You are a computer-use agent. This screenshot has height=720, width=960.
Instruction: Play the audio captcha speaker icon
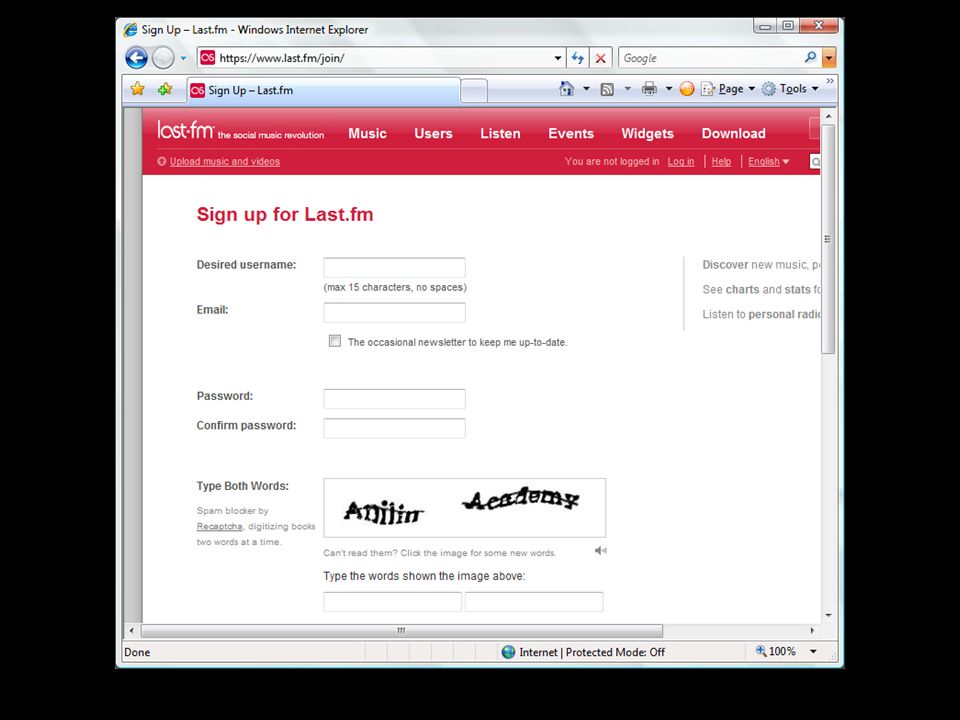pyautogui.click(x=601, y=550)
